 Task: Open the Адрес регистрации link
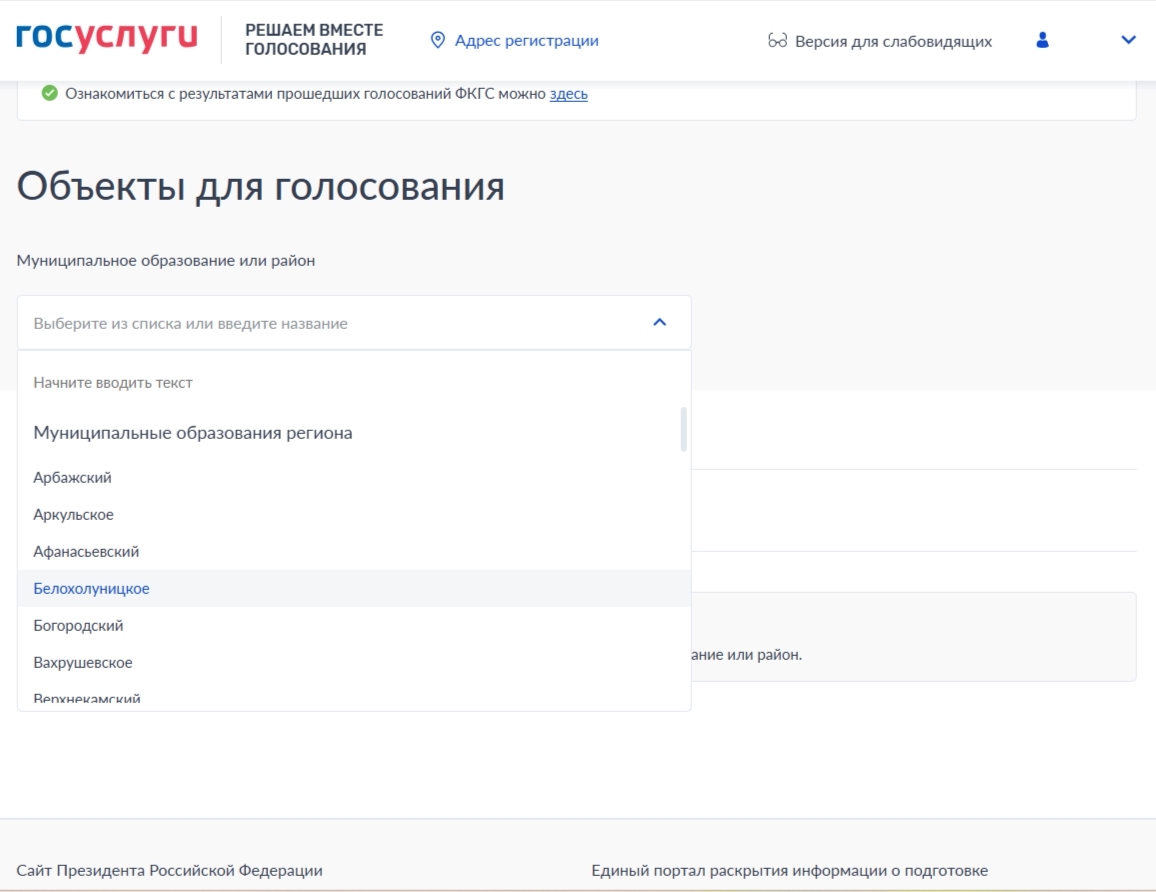(x=526, y=41)
